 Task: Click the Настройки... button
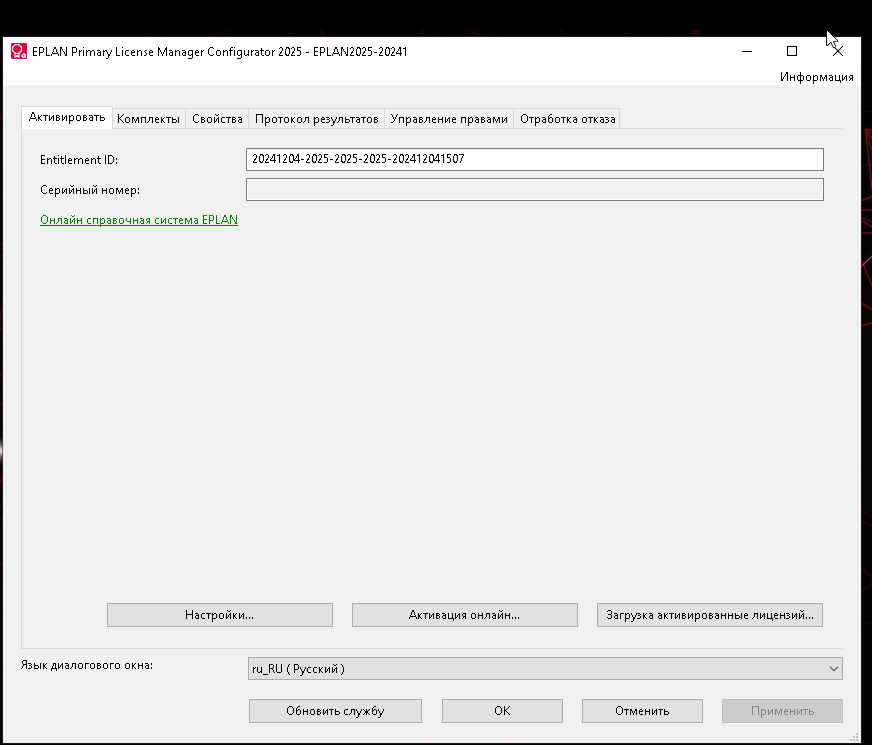220,615
